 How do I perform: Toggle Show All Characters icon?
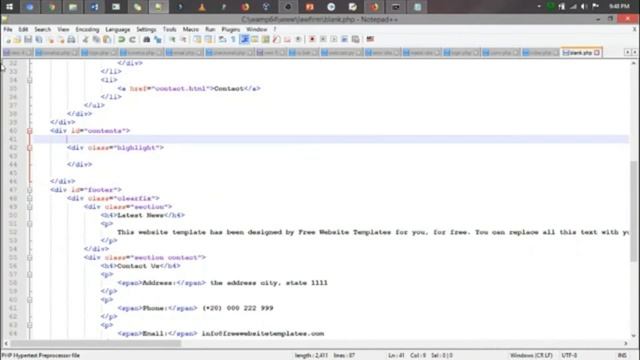click(x=233, y=40)
